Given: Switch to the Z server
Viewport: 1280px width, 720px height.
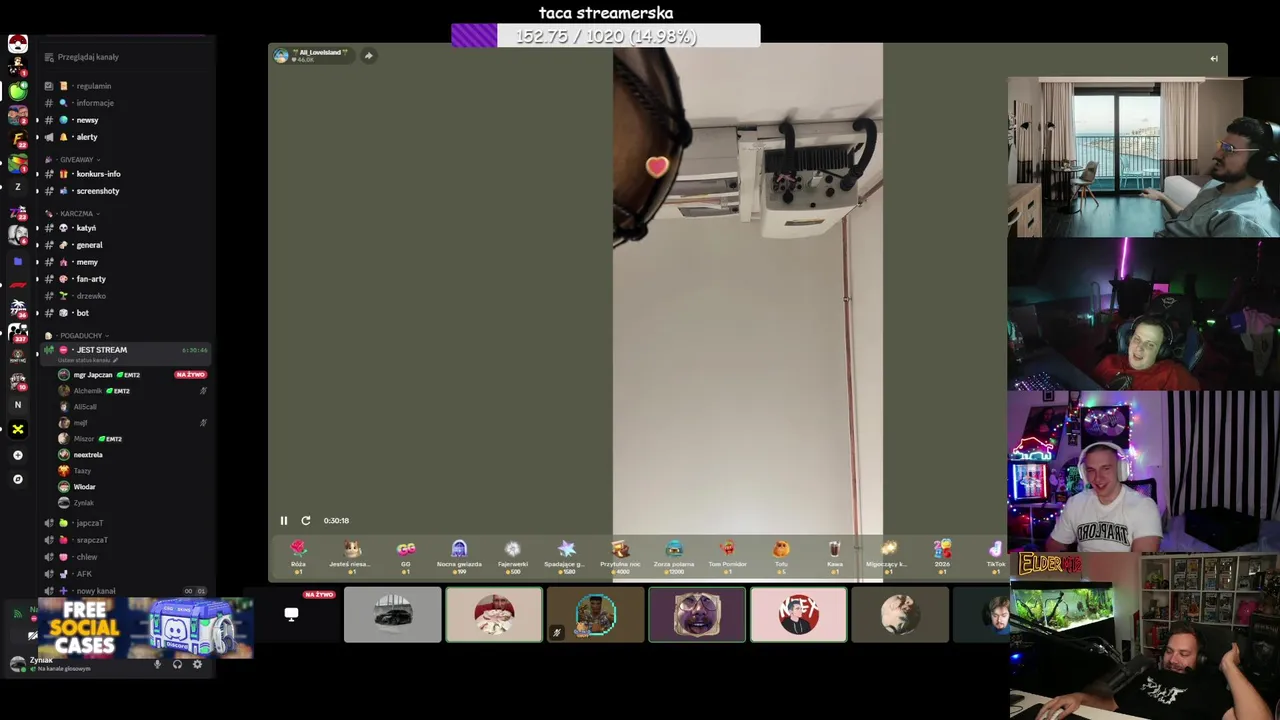Looking at the screenshot, I should pyautogui.click(x=18, y=187).
